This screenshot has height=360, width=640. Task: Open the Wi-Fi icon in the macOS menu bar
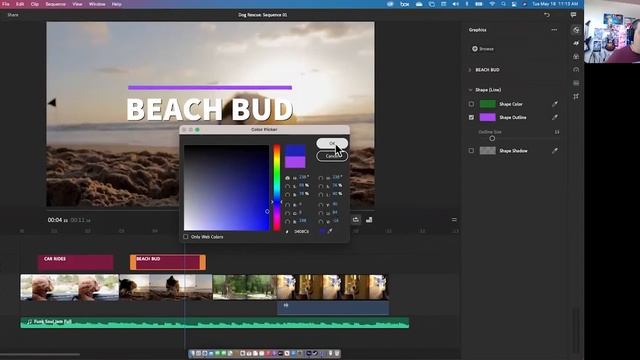click(x=492, y=4)
